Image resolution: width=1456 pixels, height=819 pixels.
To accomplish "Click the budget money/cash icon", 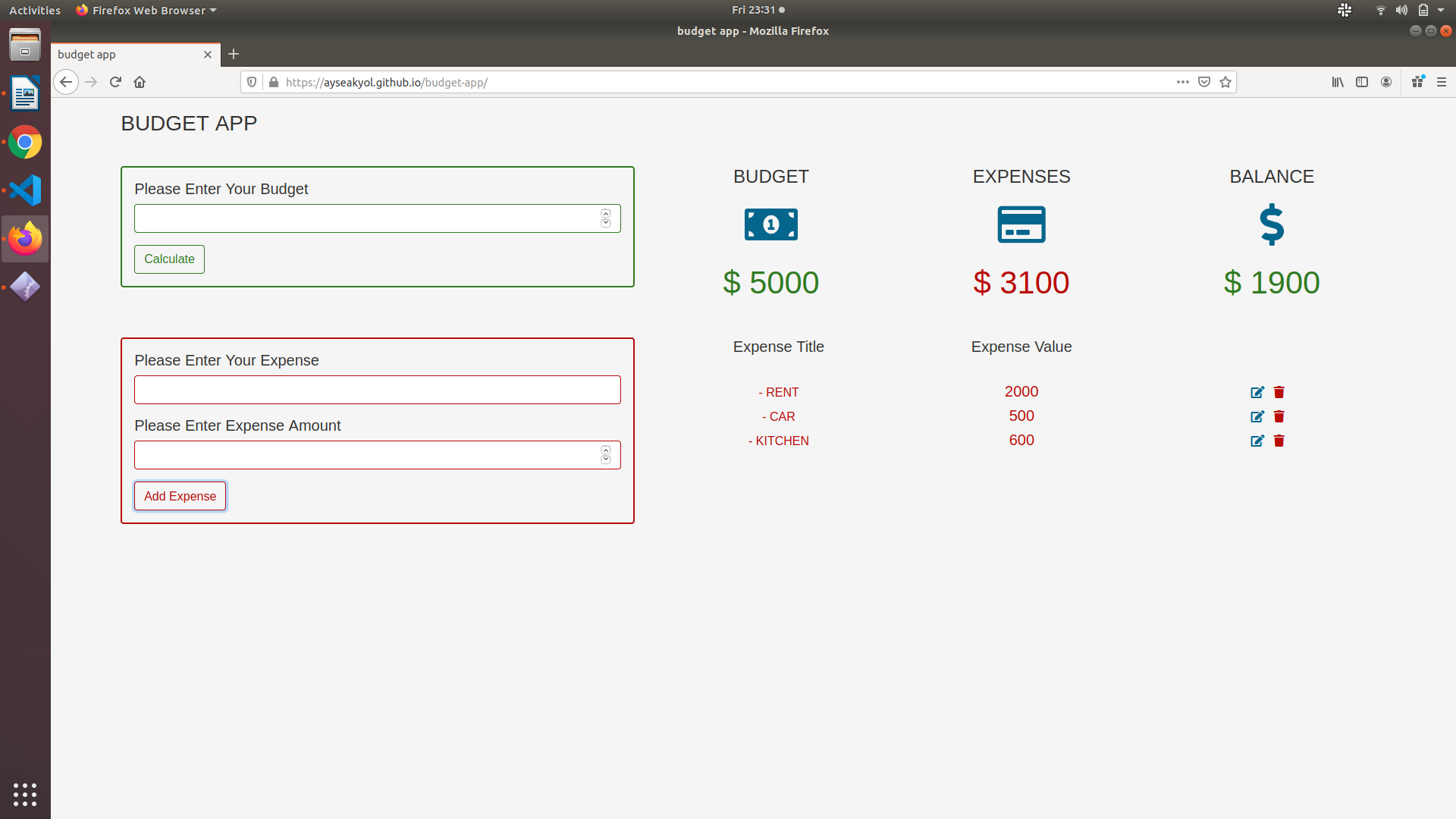I will (771, 224).
